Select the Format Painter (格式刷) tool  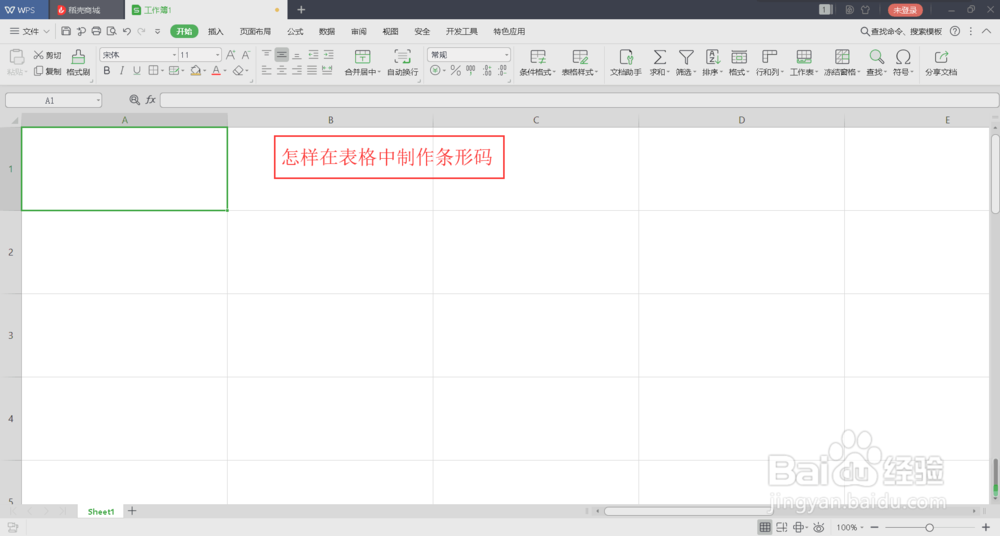78,63
